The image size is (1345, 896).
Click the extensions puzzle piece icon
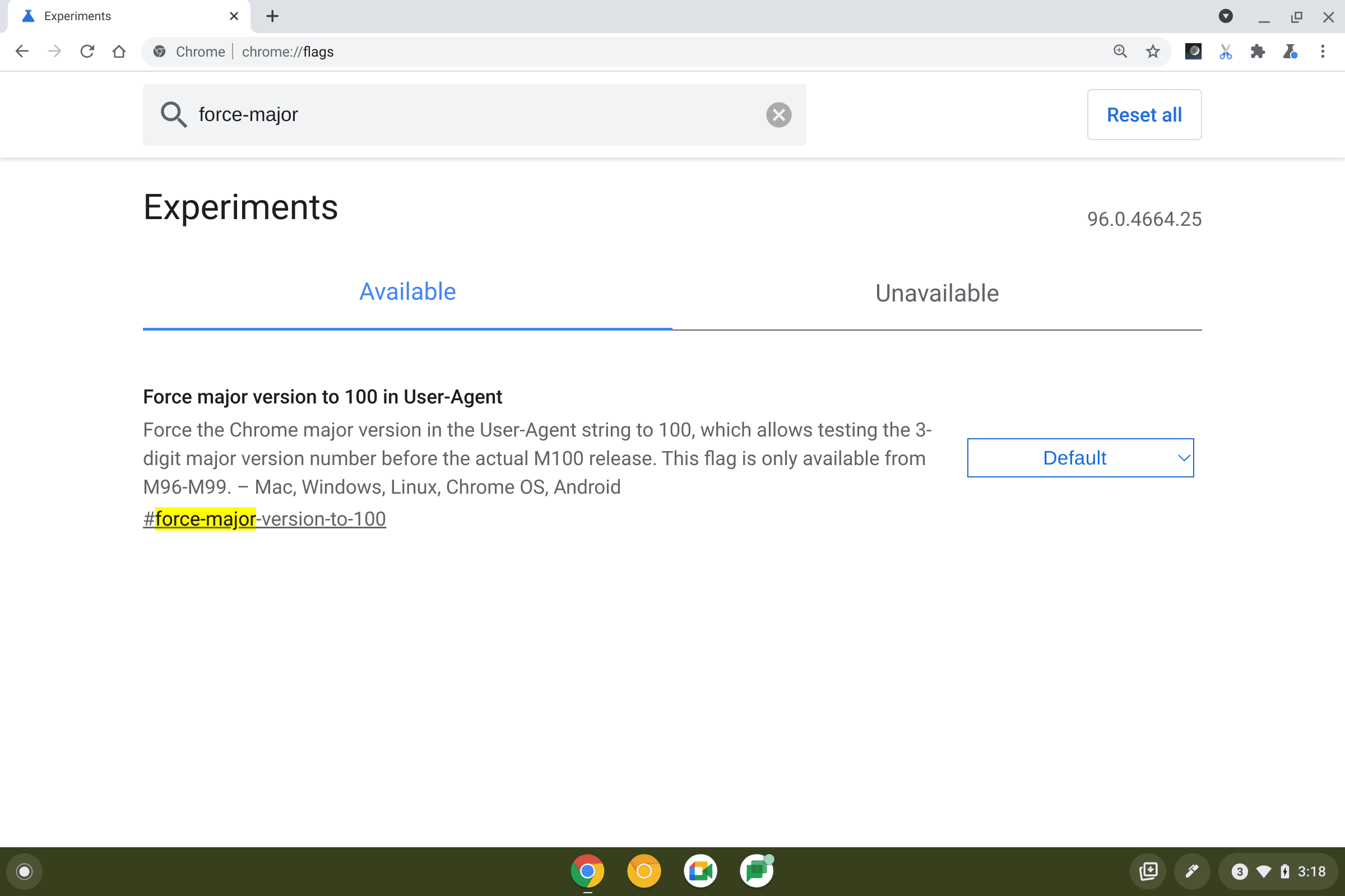click(1257, 51)
